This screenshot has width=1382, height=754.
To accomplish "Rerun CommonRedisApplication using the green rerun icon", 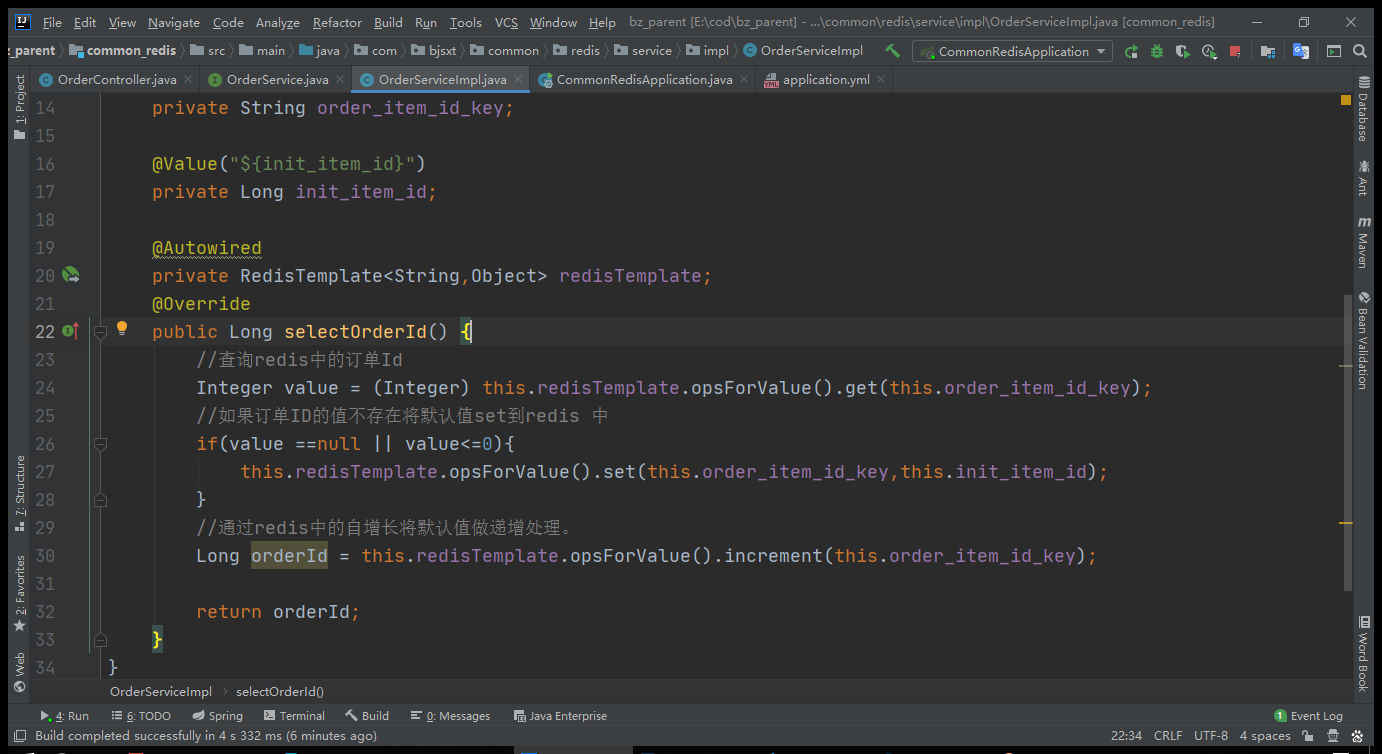I will [x=1131, y=51].
